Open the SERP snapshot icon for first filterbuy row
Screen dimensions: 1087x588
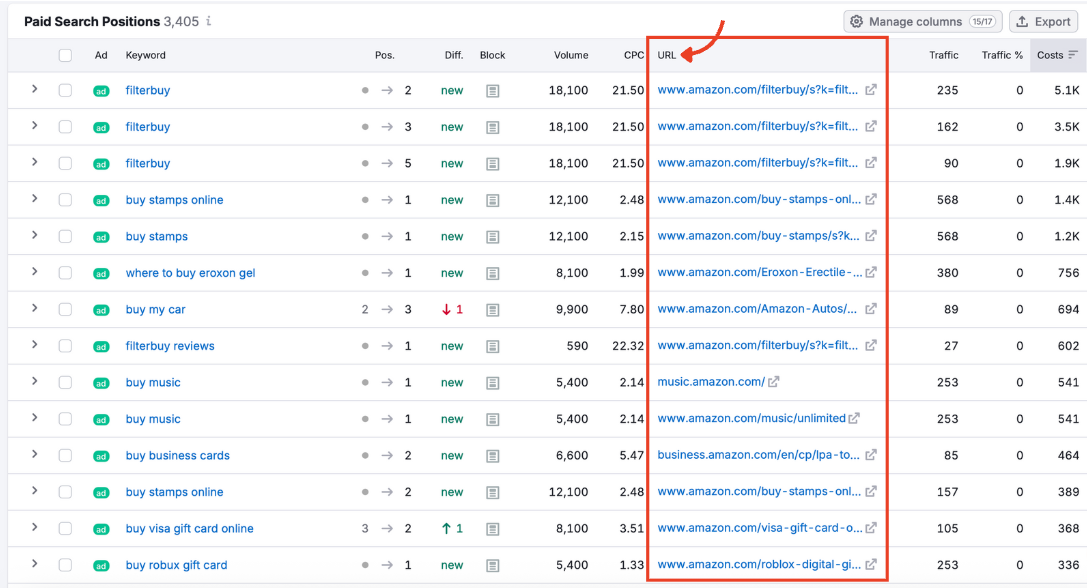[491, 90]
